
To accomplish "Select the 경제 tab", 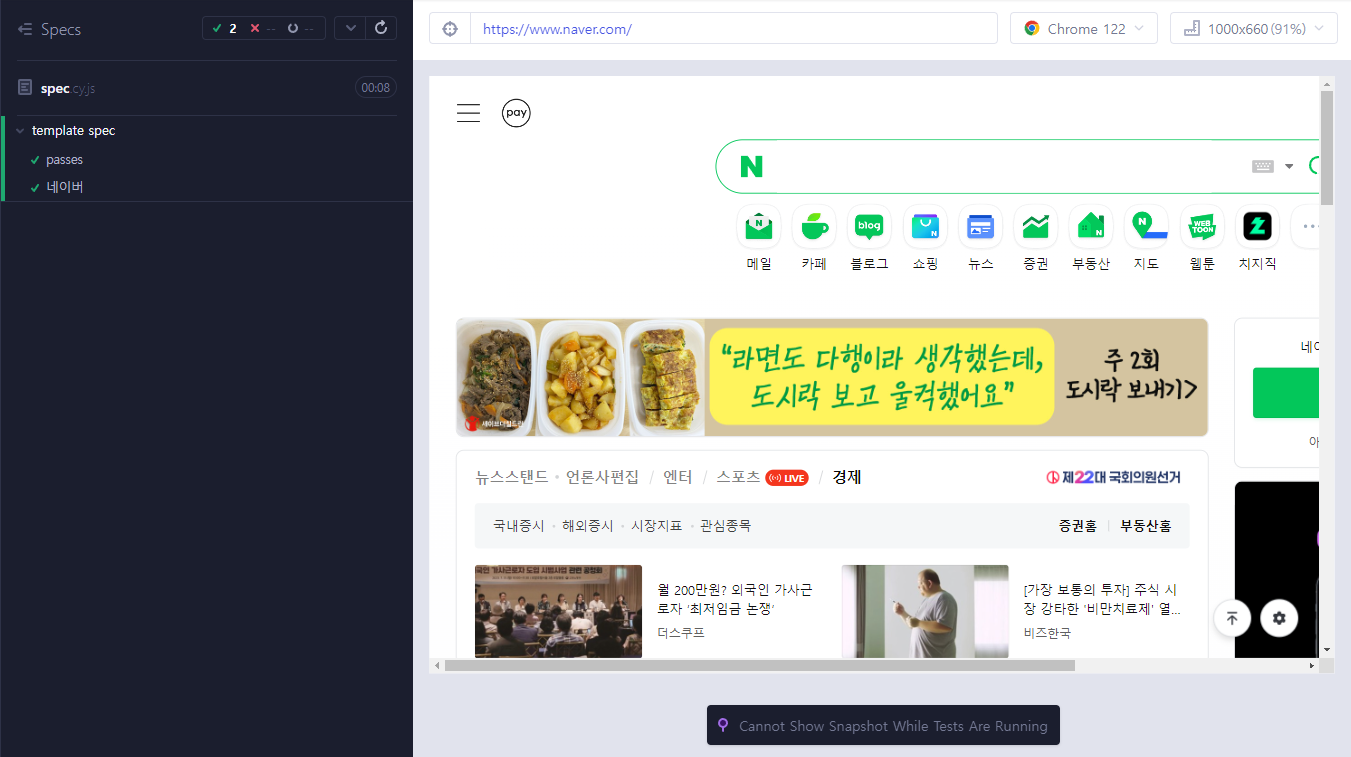I will pyautogui.click(x=847, y=477).
